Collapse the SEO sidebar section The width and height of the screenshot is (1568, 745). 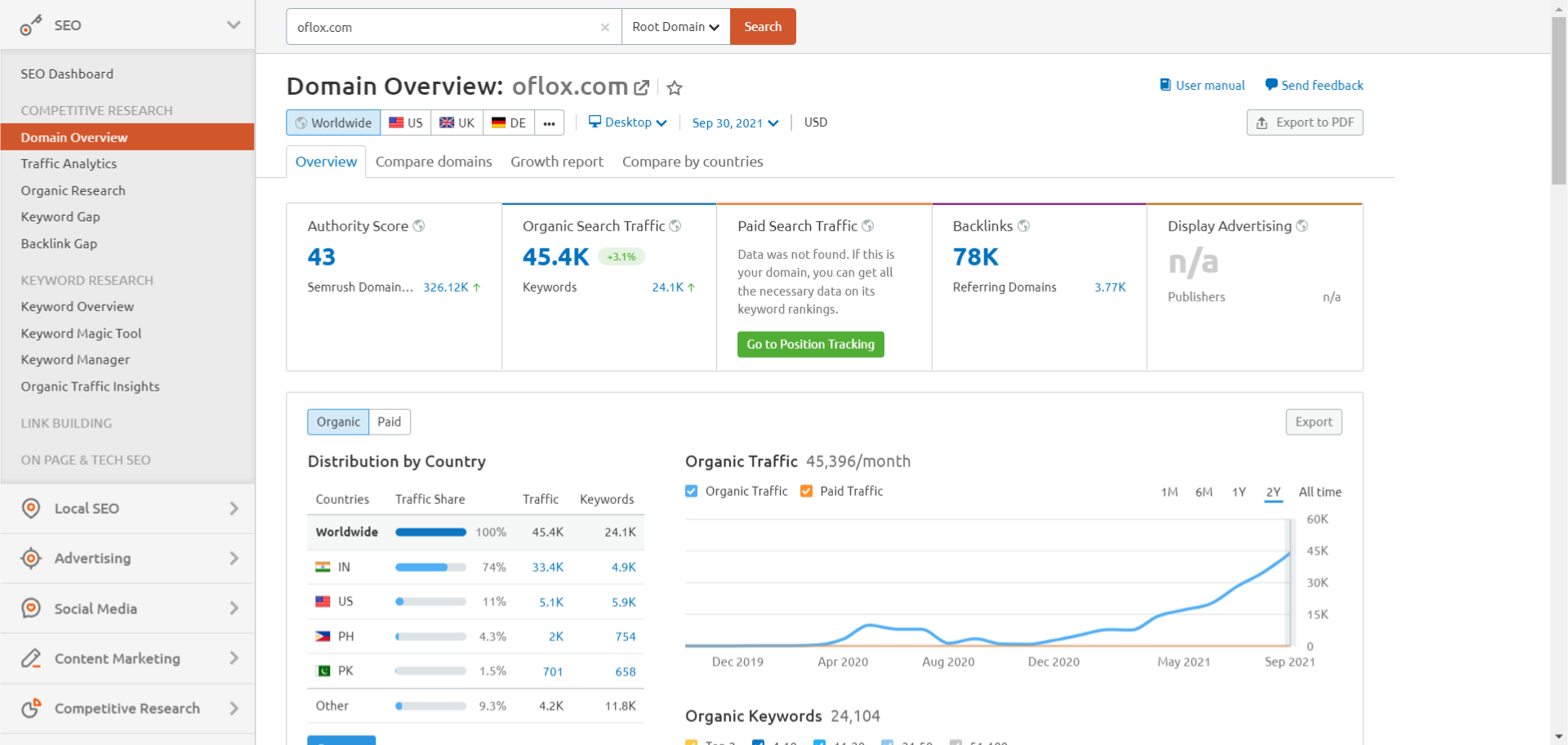point(234,25)
